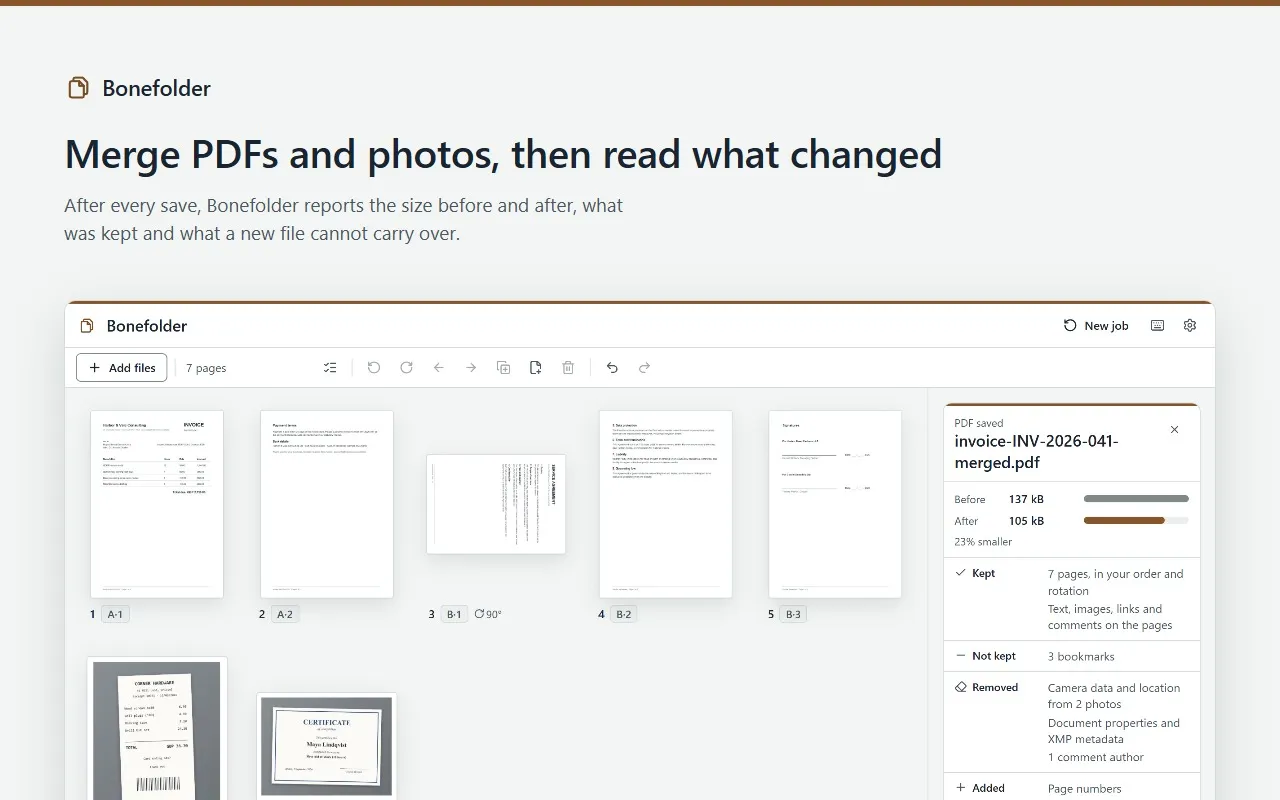
Task: Open the keyboard shortcuts icon
Action: tap(1158, 326)
